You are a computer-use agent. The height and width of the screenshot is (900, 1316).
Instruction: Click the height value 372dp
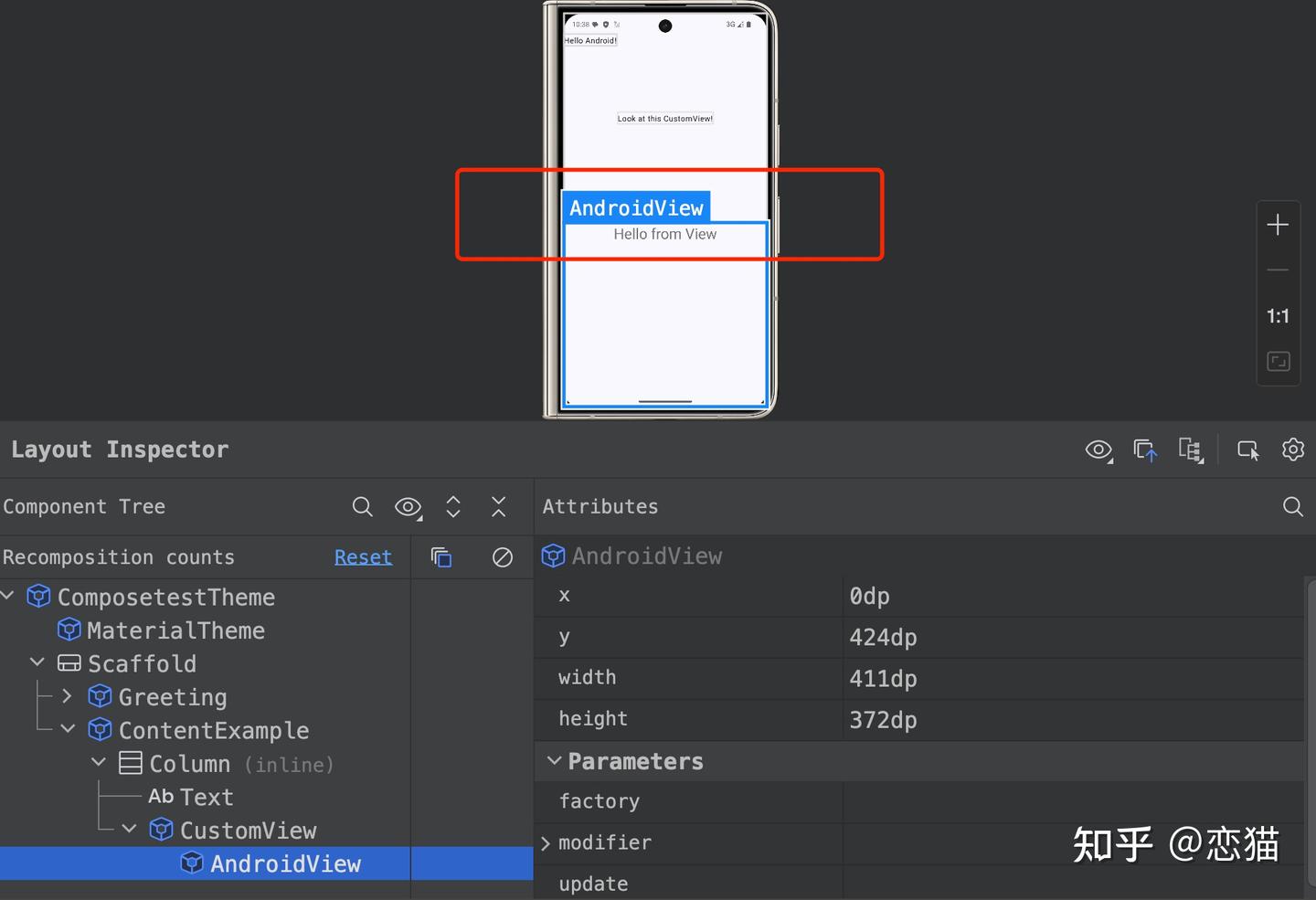(x=883, y=720)
